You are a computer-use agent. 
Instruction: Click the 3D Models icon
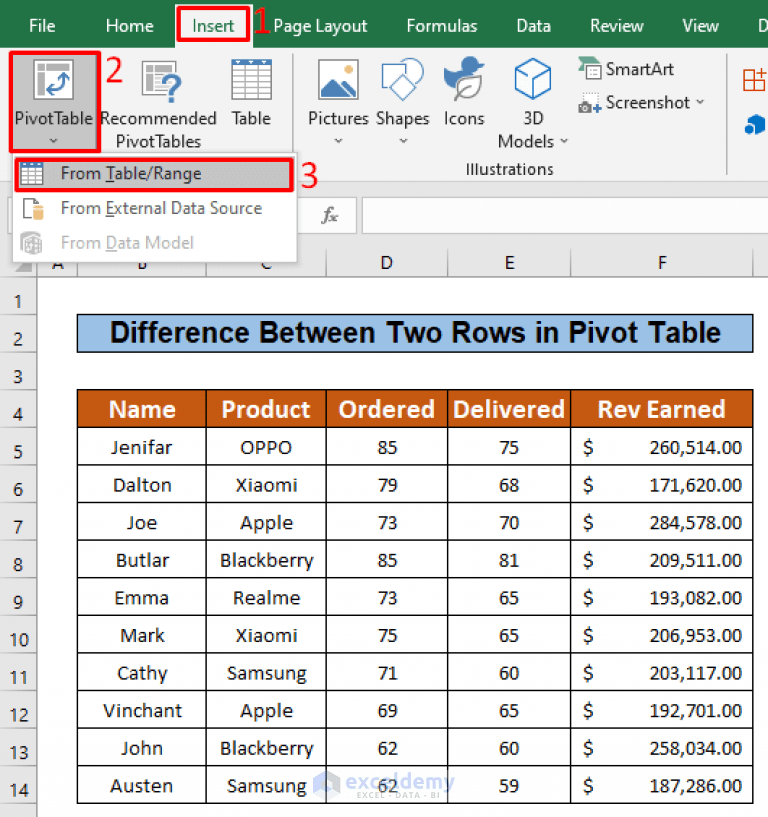click(532, 79)
